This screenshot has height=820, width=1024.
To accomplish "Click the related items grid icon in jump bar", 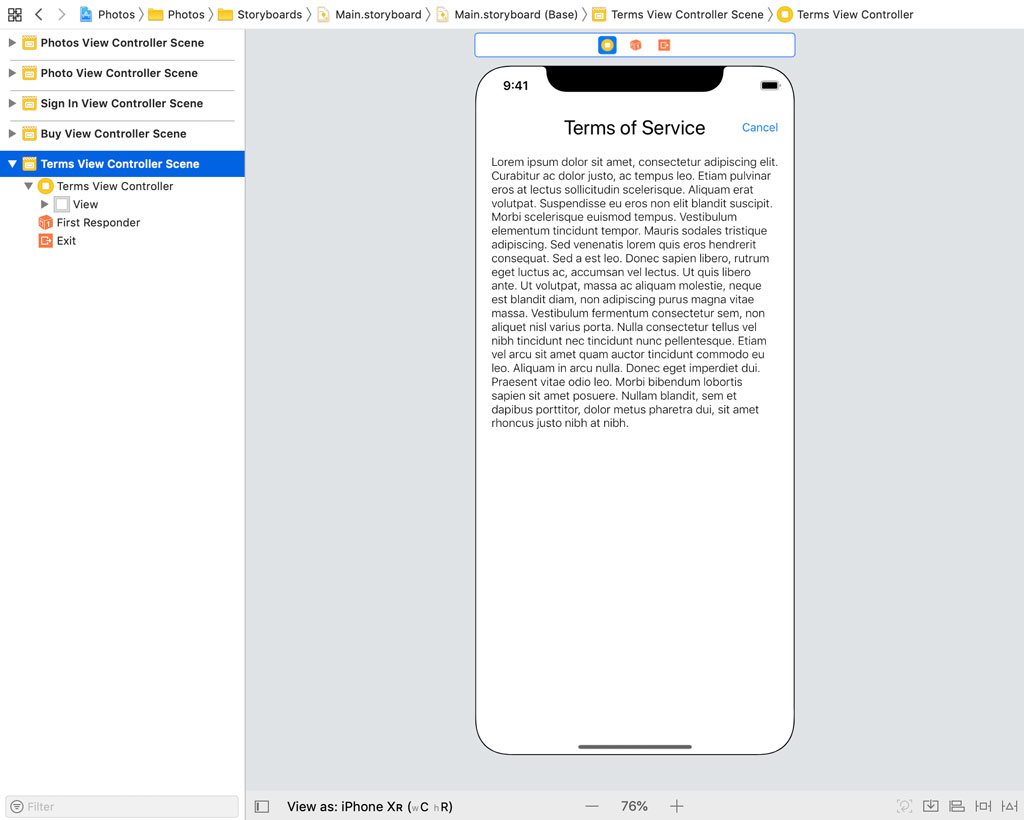I will coord(14,14).
